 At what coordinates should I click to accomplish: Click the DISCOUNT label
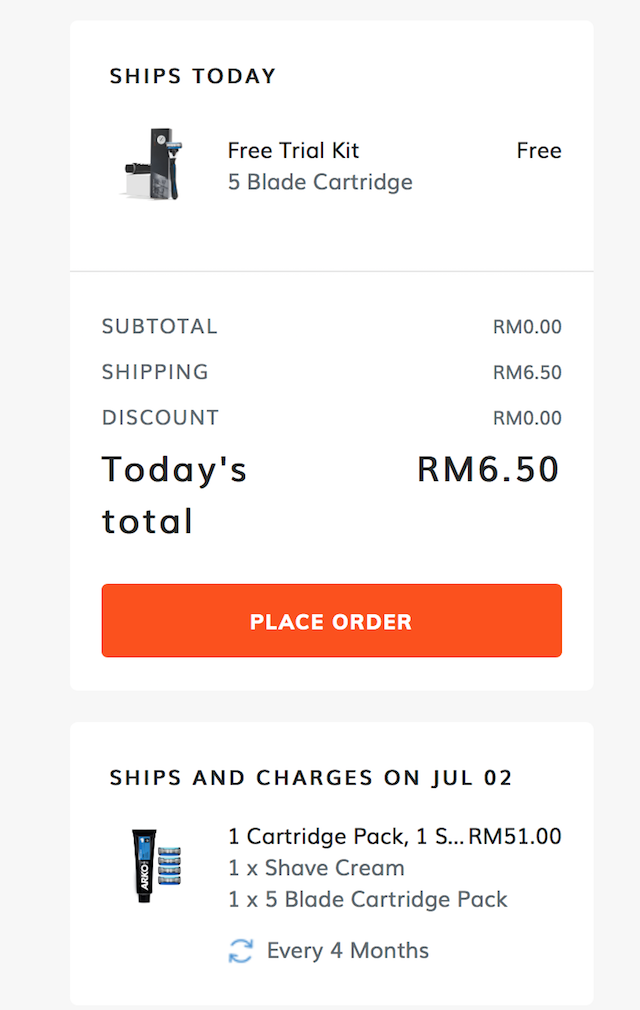coord(160,417)
